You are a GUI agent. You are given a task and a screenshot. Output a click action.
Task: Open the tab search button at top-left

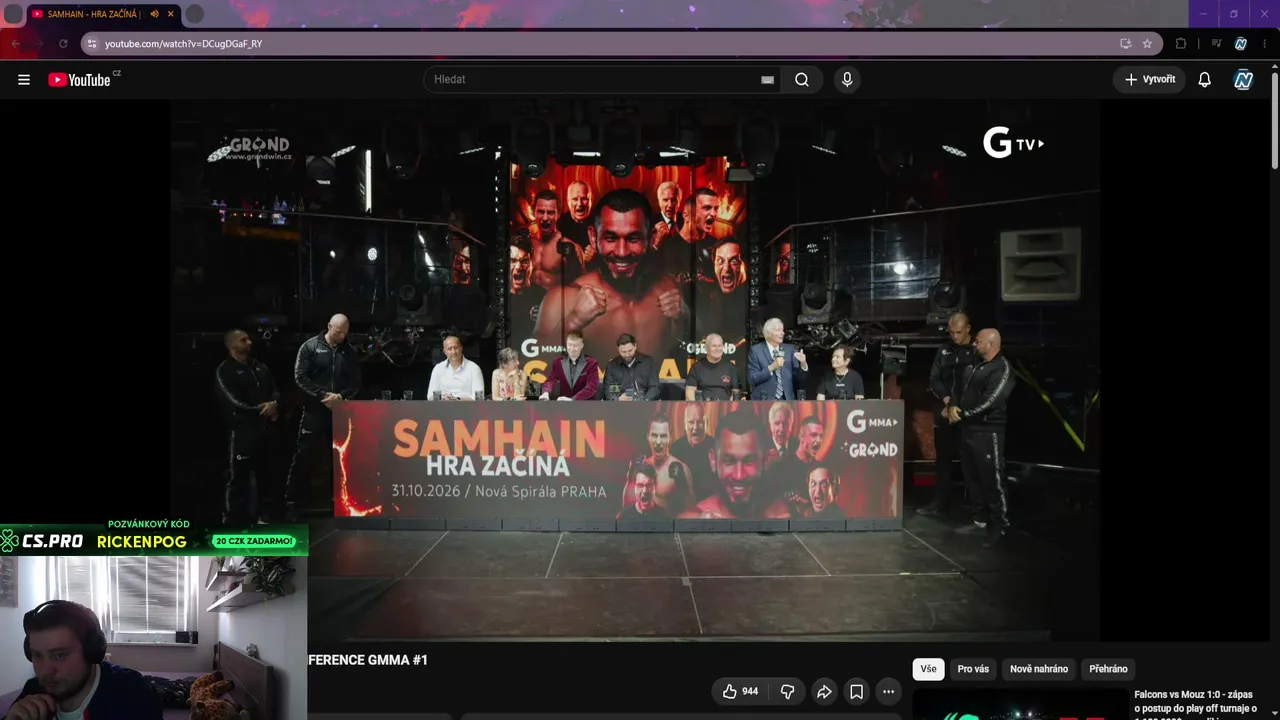tap(14, 14)
